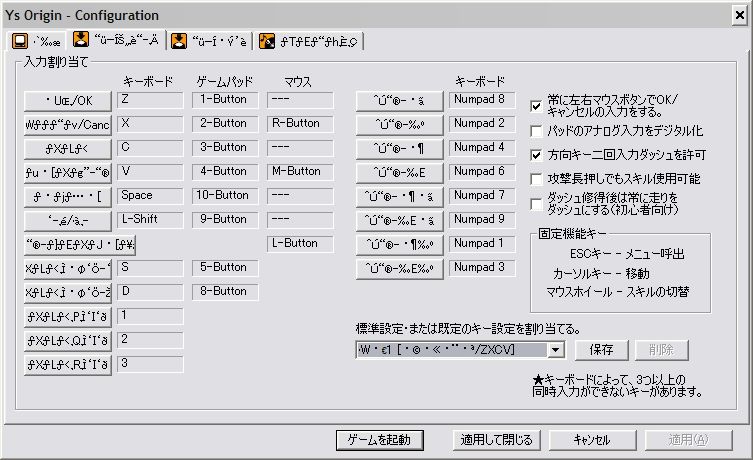
Task: Click the direction button beside Numpad 3
Action: point(399,269)
